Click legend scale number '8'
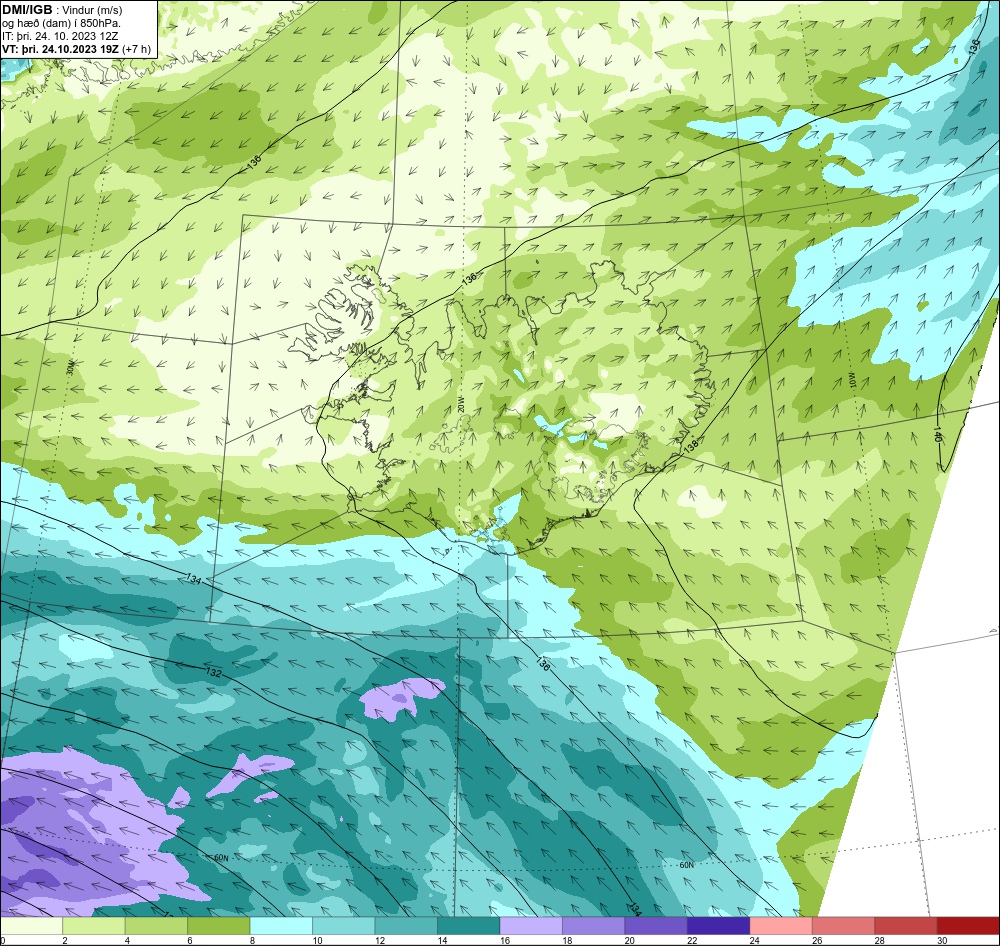Viewport: 1000px width, 946px height. 253,940
